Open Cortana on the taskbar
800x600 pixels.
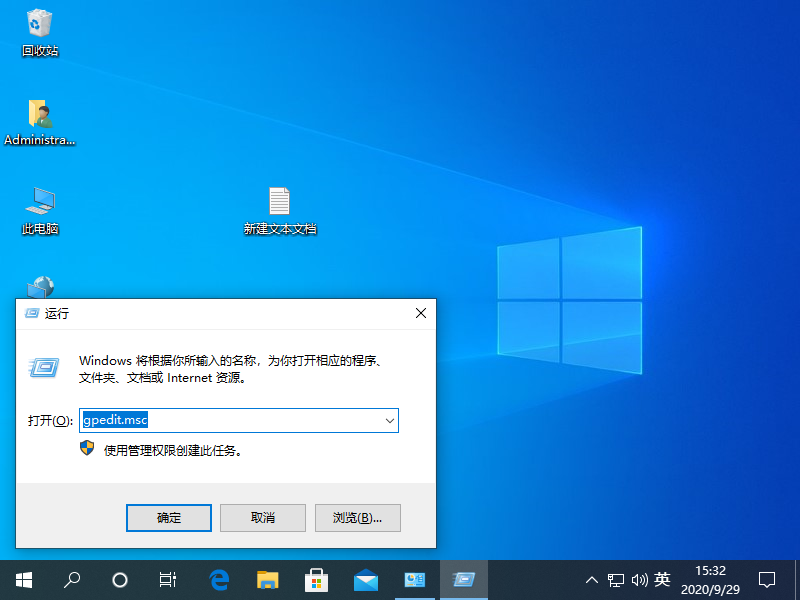coord(120,580)
